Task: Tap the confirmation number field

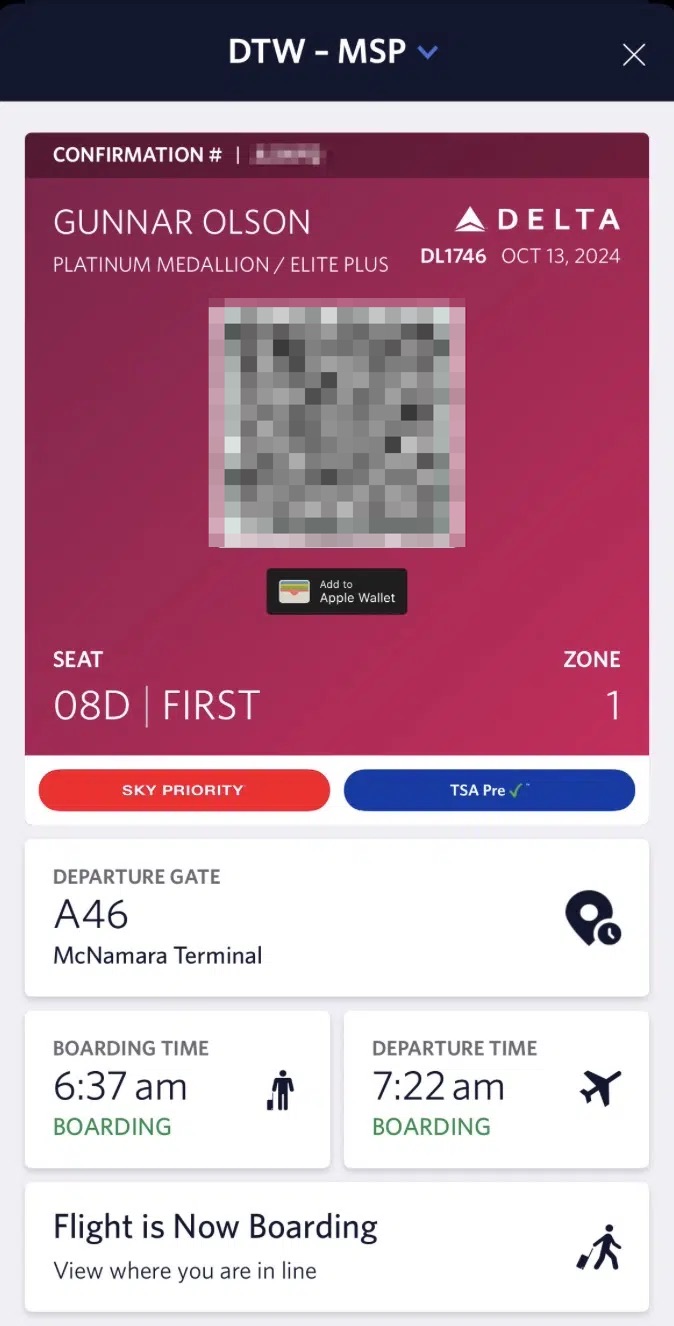Action: 285,155
